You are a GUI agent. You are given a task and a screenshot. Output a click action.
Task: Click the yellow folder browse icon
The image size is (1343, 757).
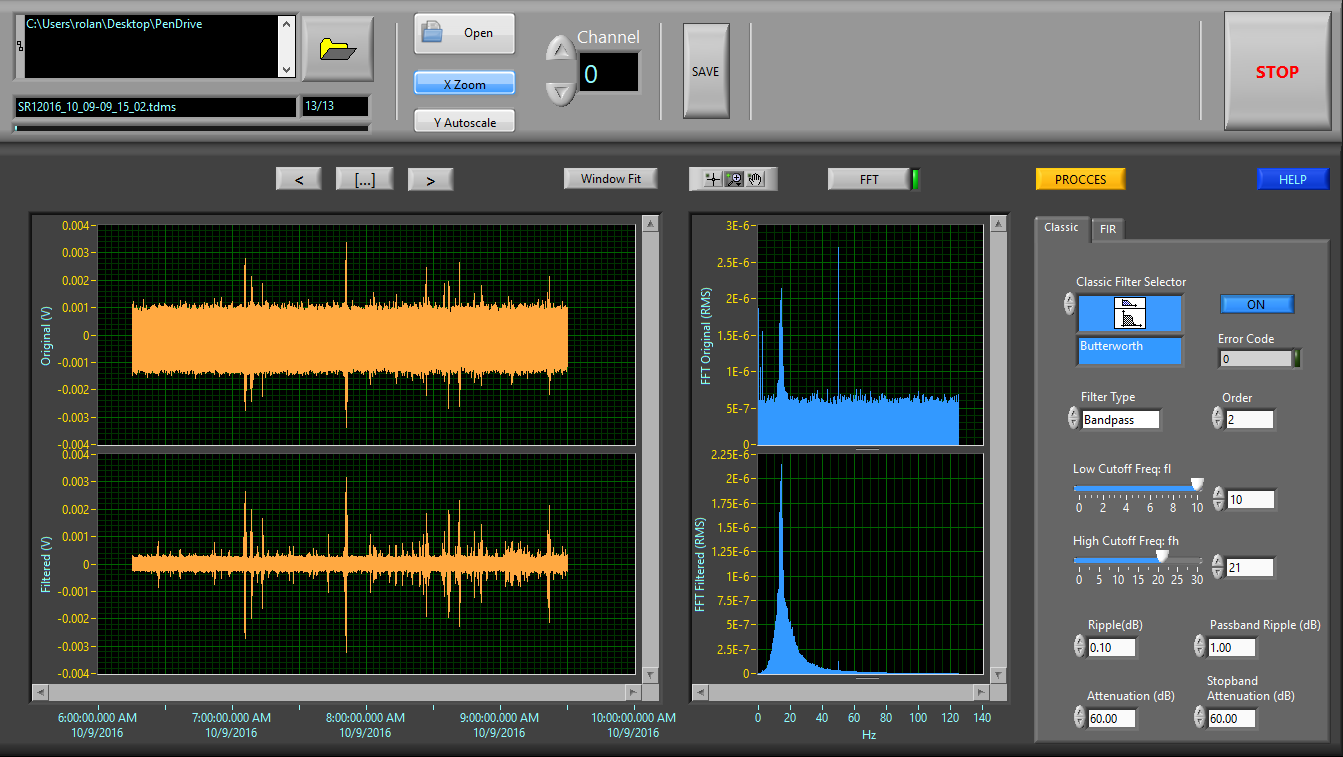(338, 49)
